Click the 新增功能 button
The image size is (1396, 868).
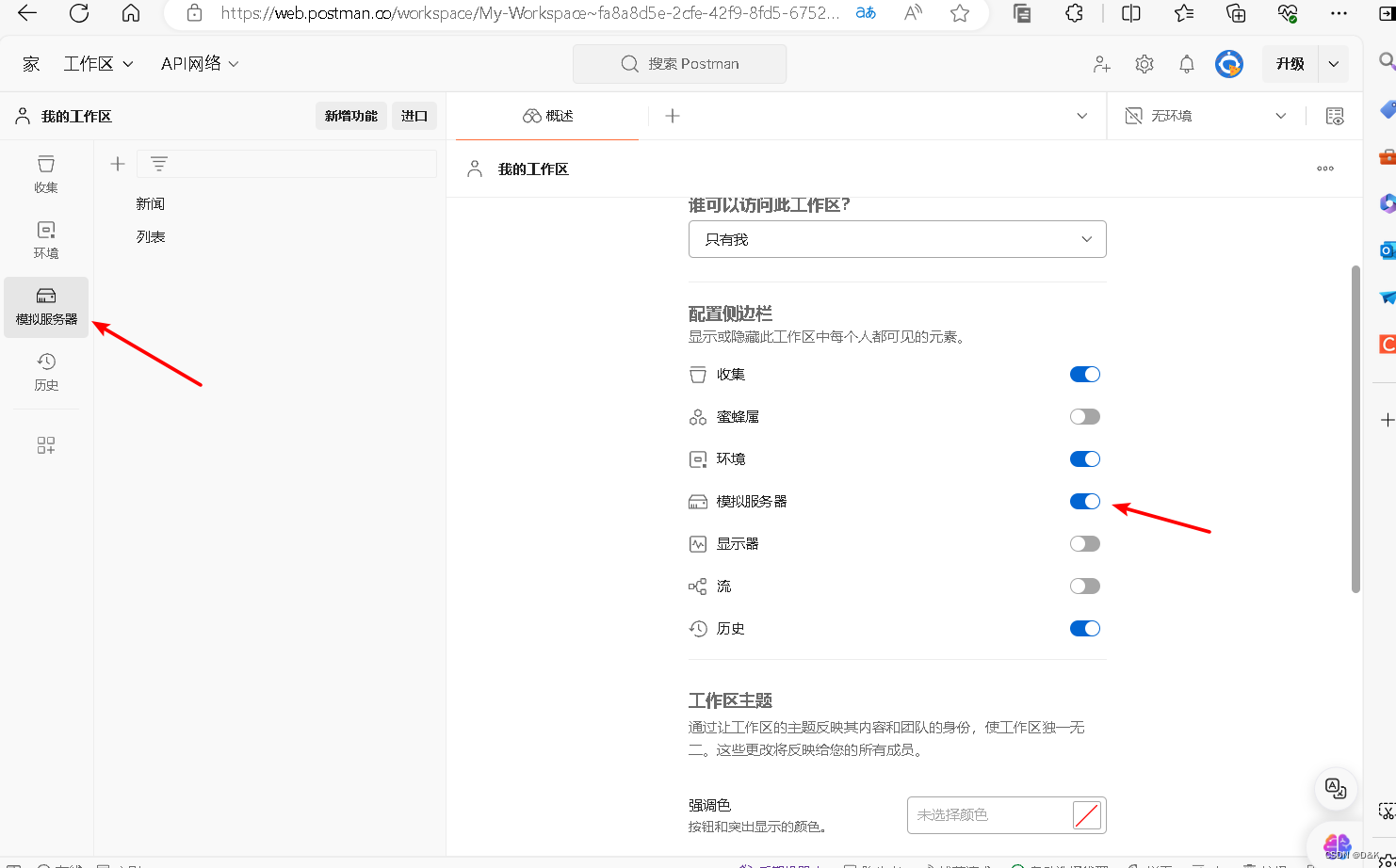[x=351, y=116]
